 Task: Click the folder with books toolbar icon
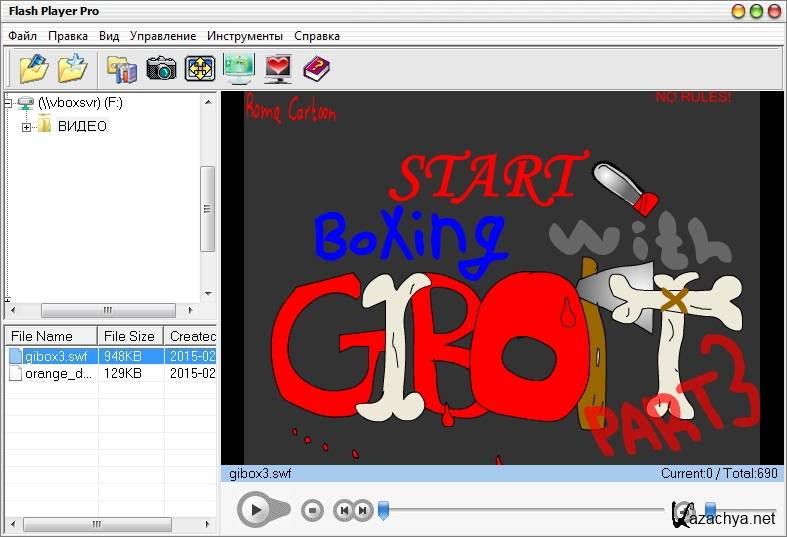pos(122,68)
